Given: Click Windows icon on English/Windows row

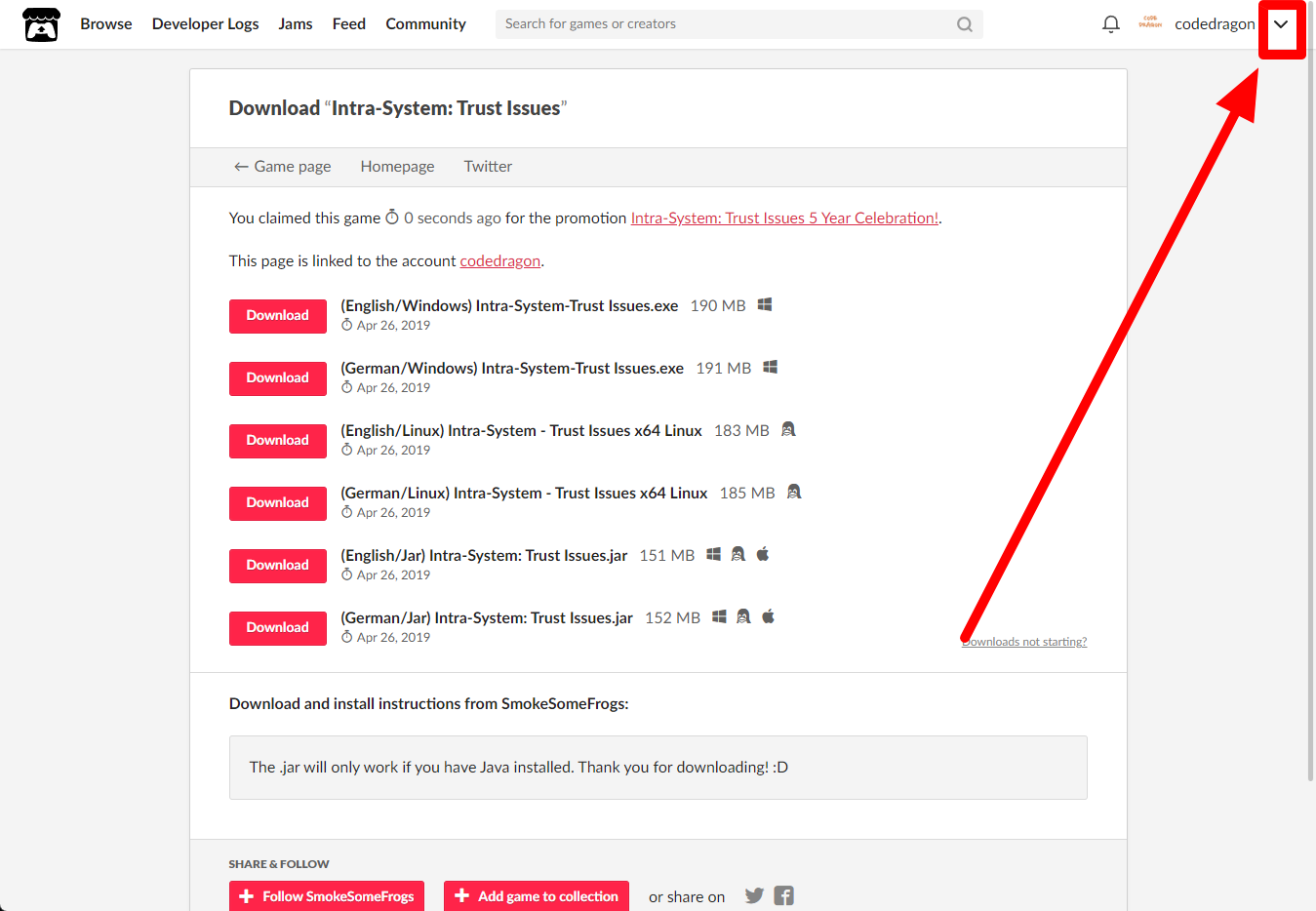Looking at the screenshot, I should pos(765,305).
